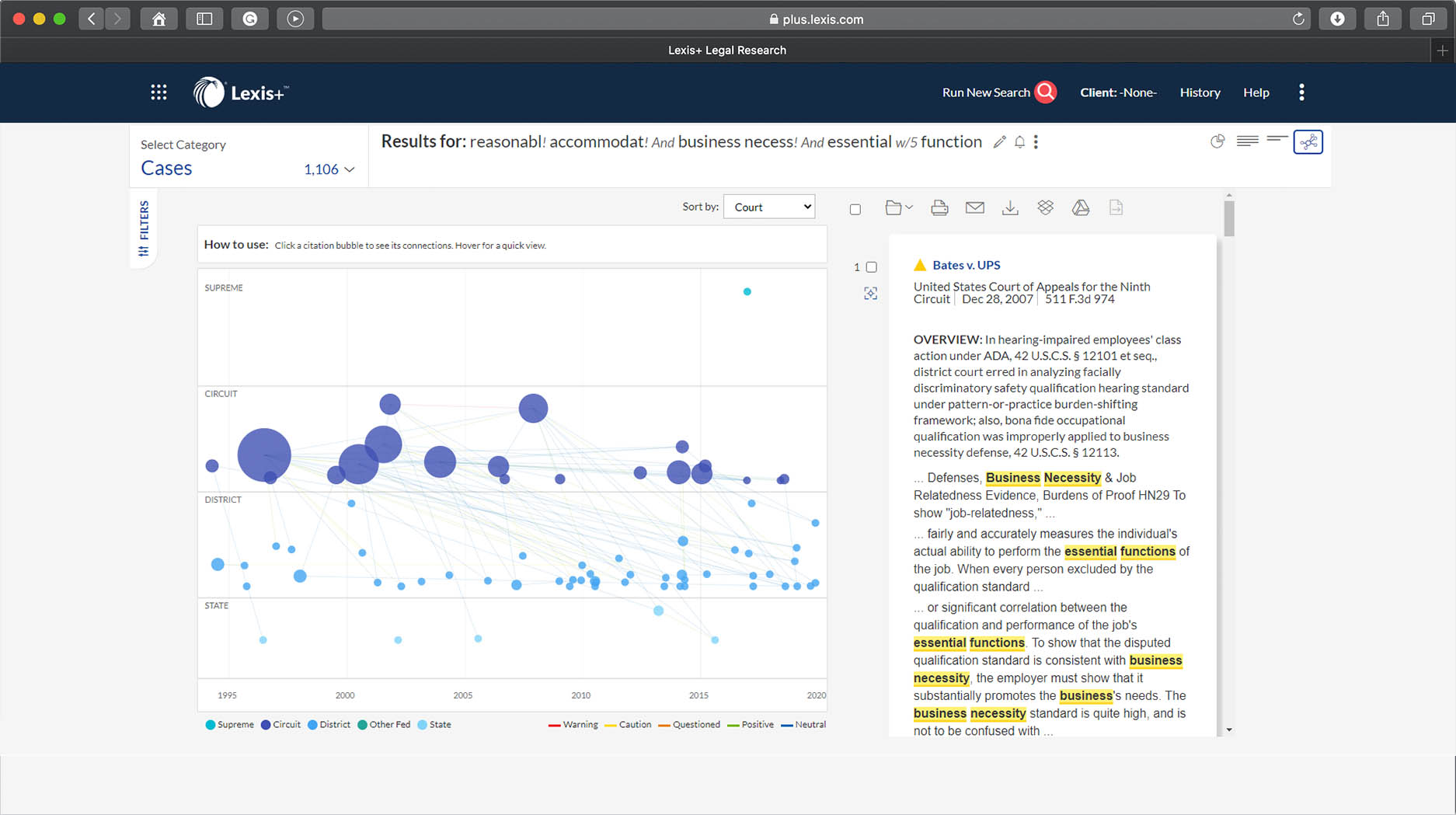This screenshot has height=815, width=1456.
Task: Print the selected results
Action: point(939,207)
